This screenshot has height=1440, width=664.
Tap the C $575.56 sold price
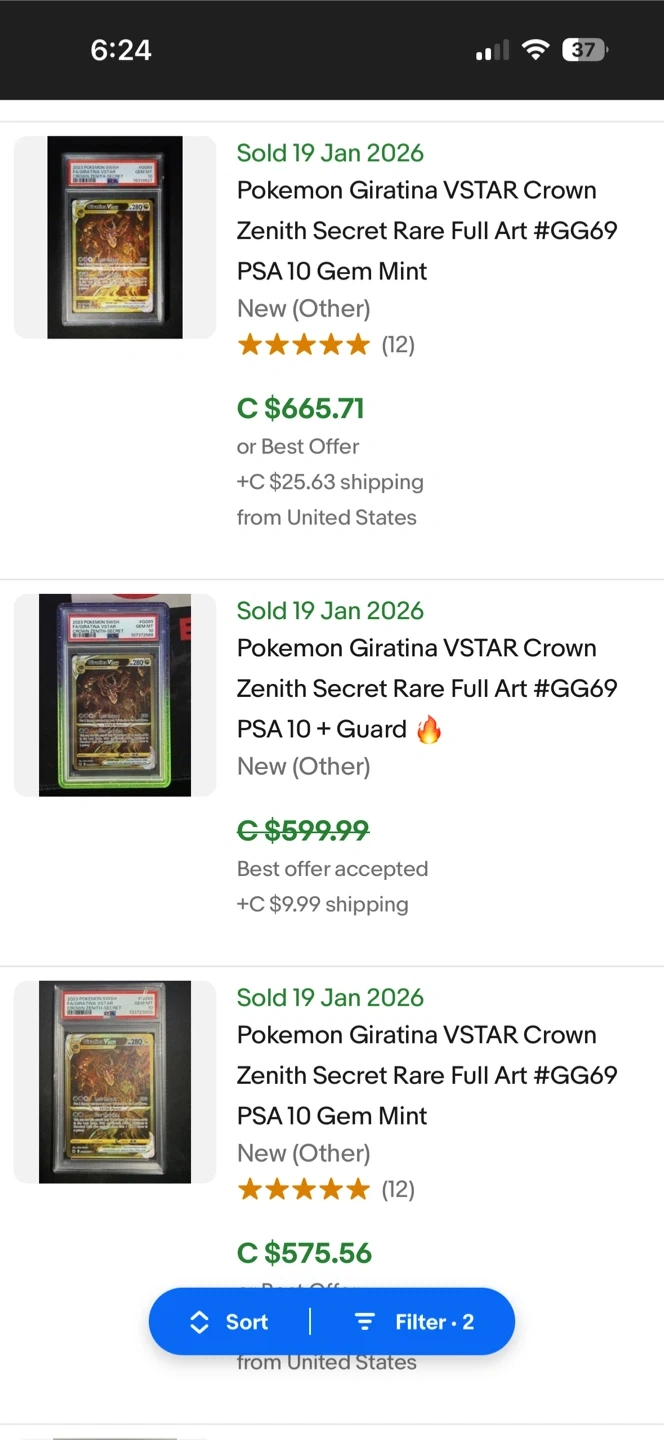tap(304, 1253)
